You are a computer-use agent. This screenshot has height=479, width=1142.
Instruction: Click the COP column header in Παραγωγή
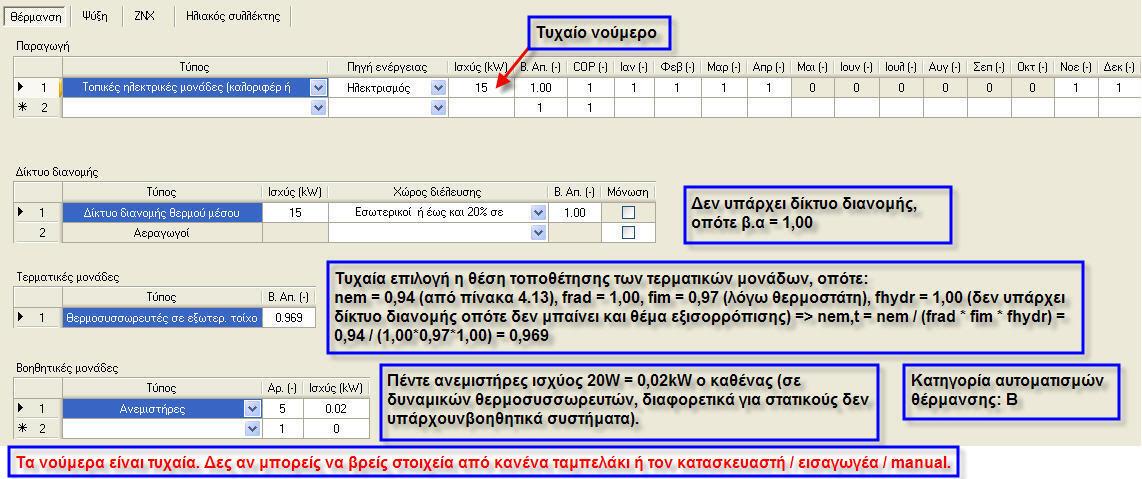pyautogui.click(x=588, y=67)
